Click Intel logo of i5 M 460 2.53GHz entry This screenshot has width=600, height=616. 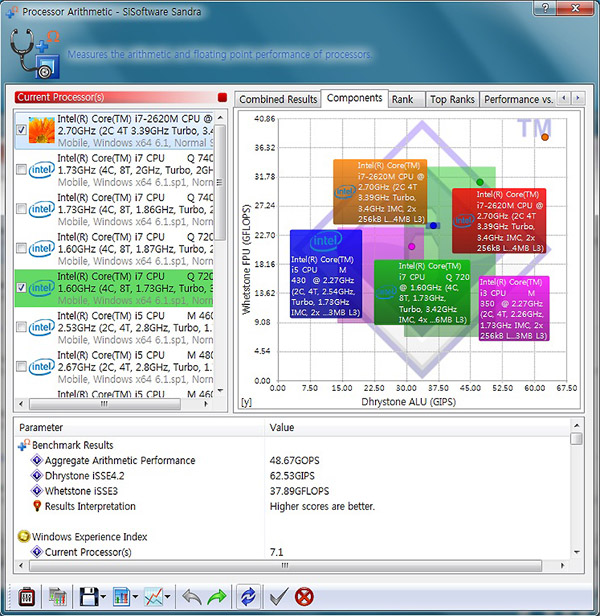point(41,327)
